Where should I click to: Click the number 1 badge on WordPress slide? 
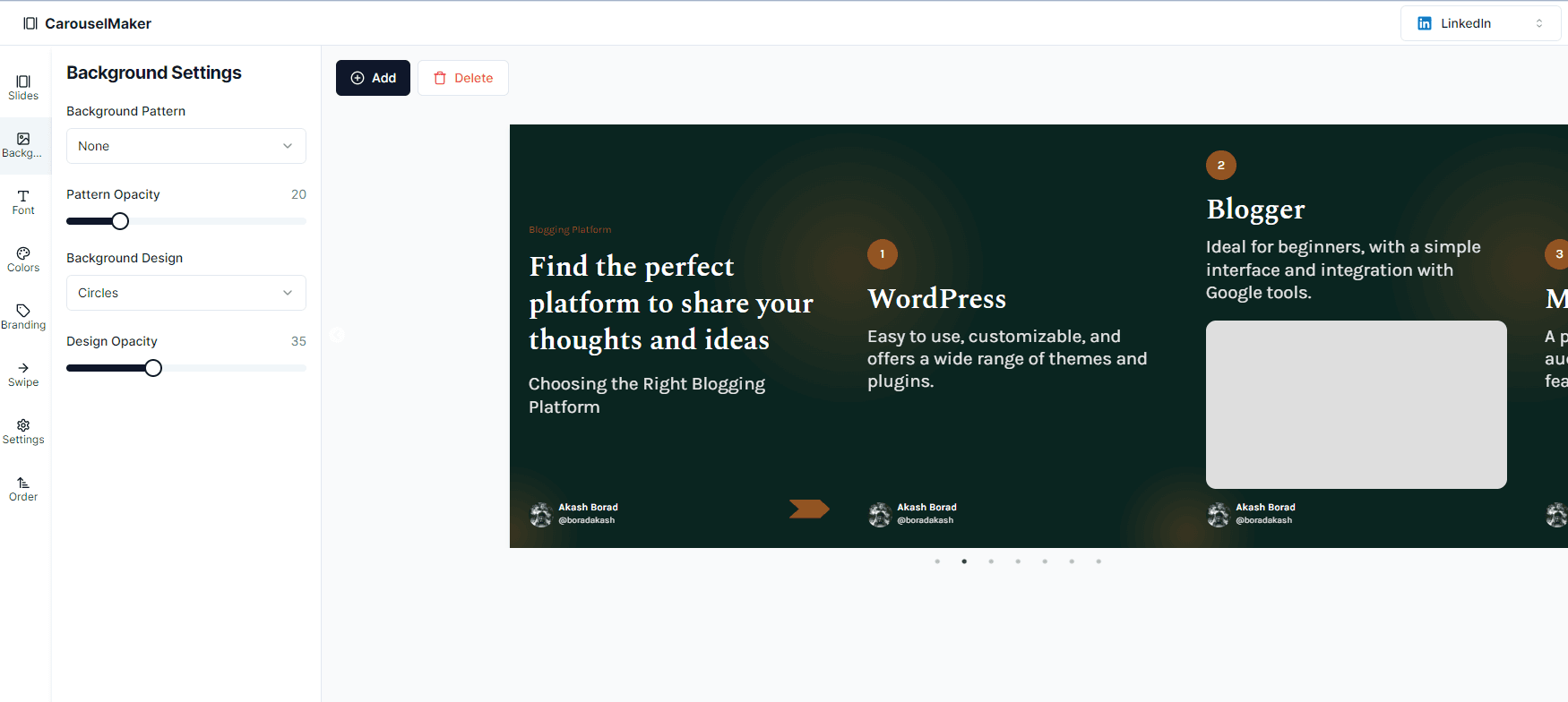tap(883, 254)
